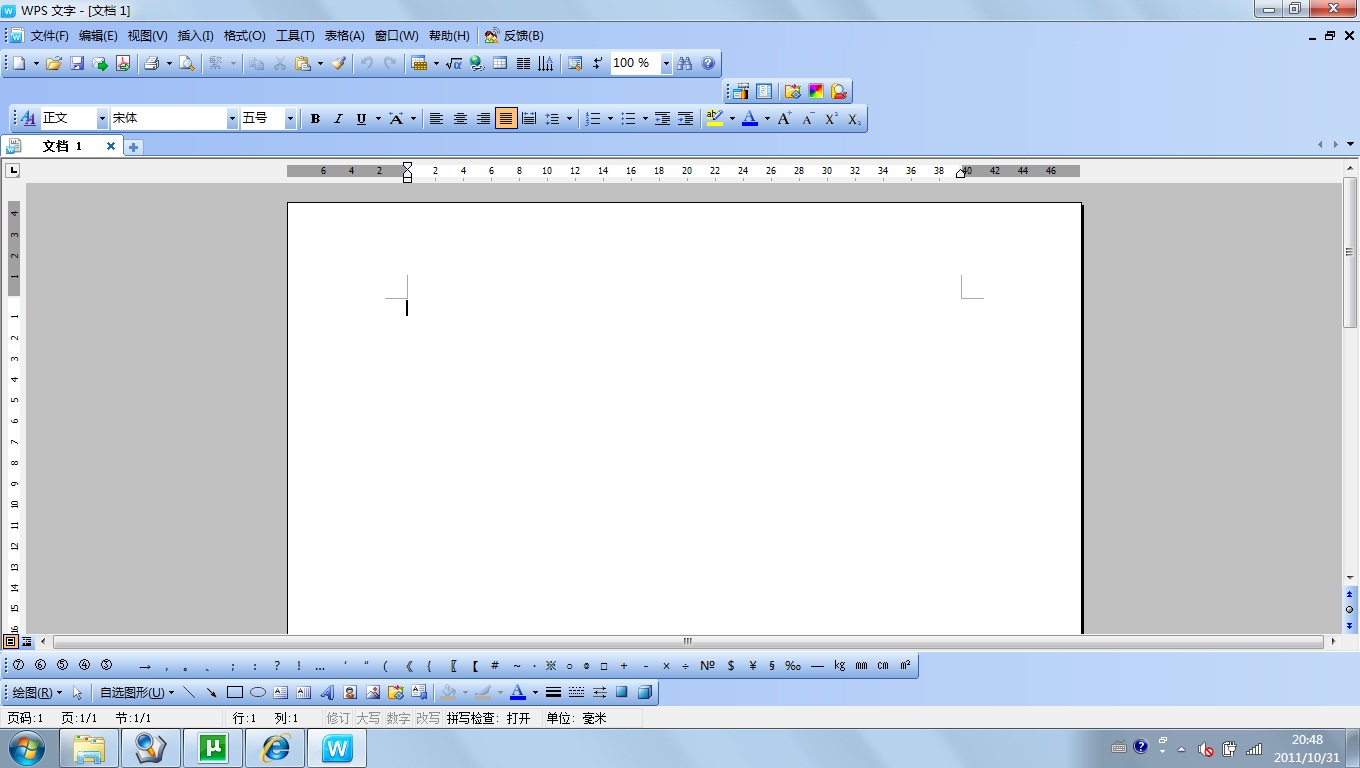Toggle italic formatting

[x=338, y=118]
